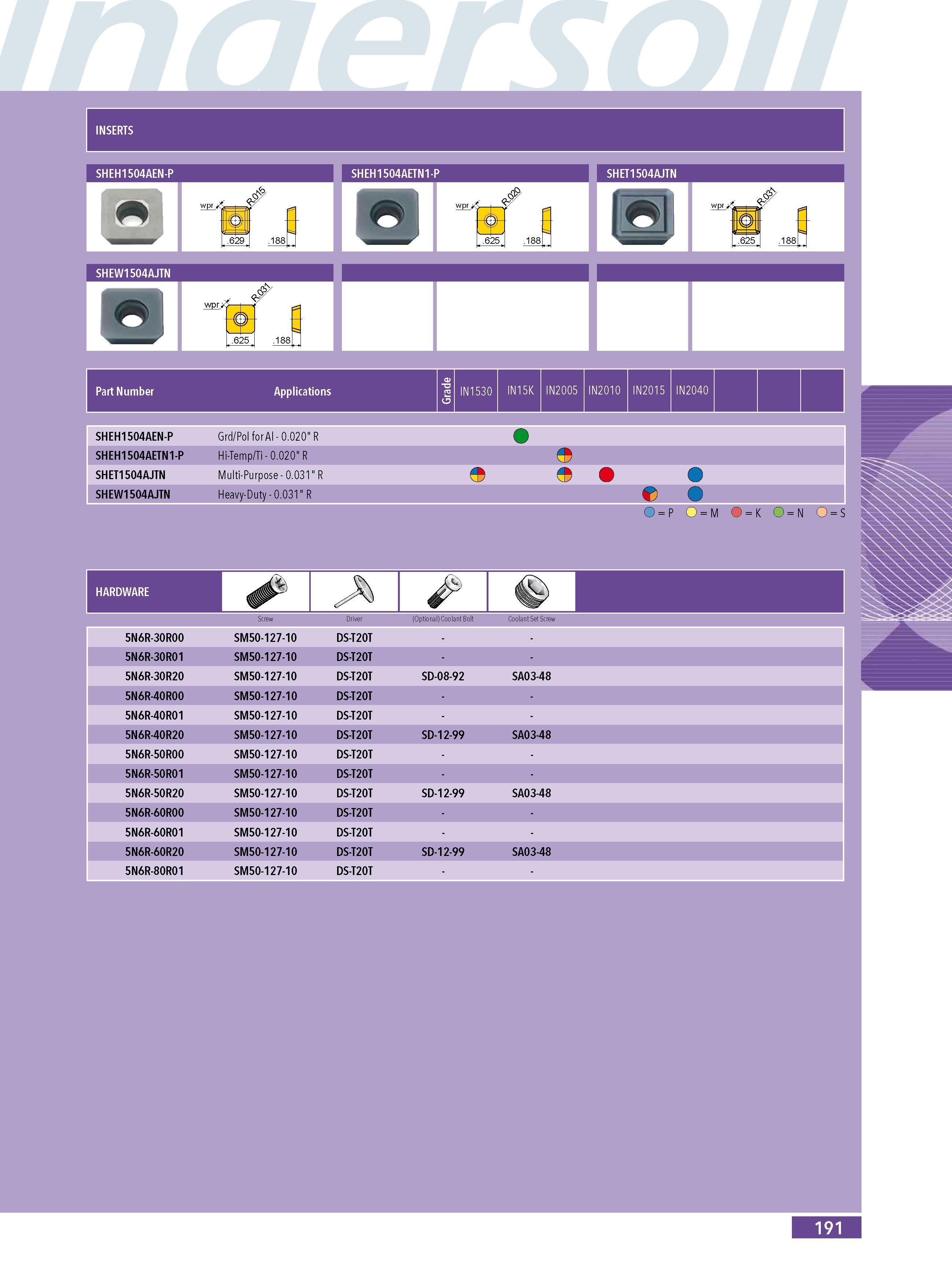
Task: Click the Driver hardware icon
Action: point(354,591)
